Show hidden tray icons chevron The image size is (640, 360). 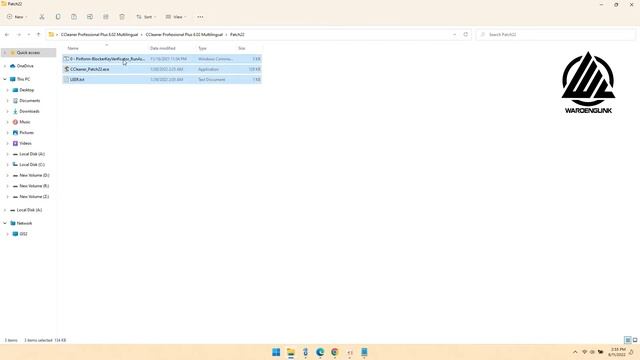click(x=575, y=352)
